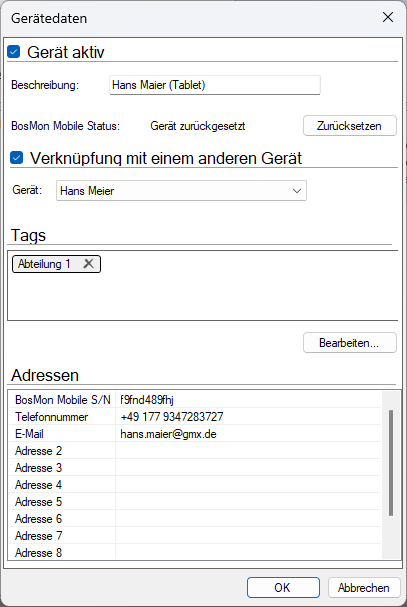Select the Adresse 8 row label

coord(38,553)
